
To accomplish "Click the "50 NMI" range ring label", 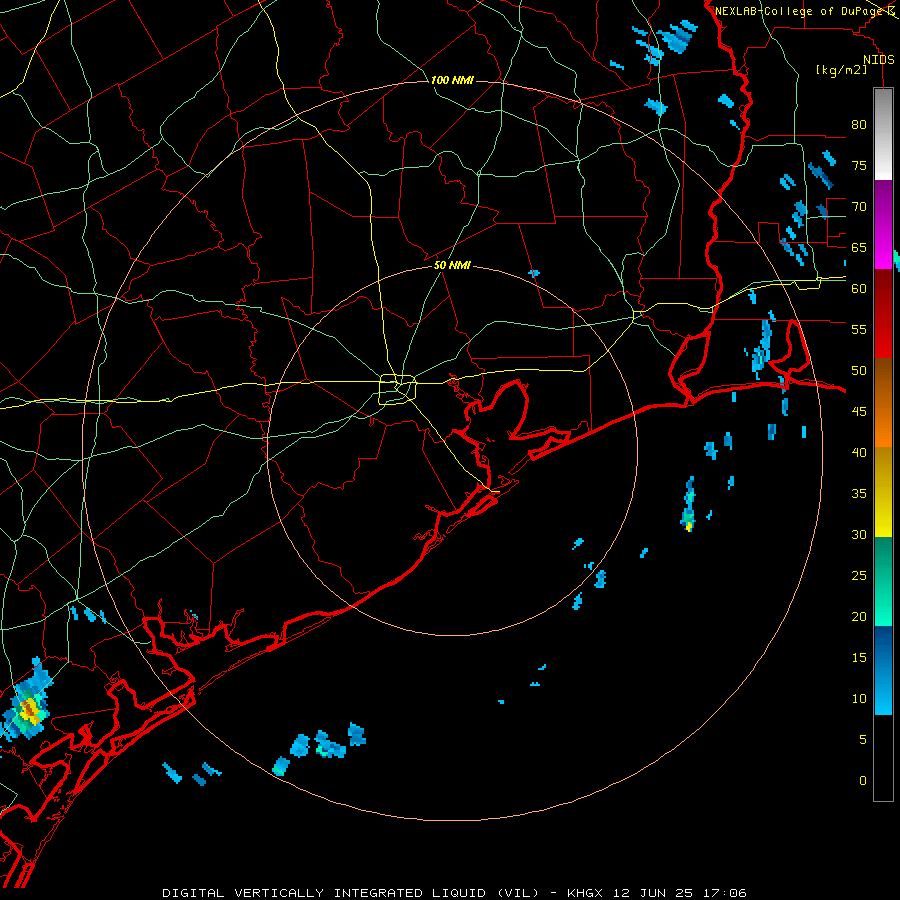I will [452, 265].
